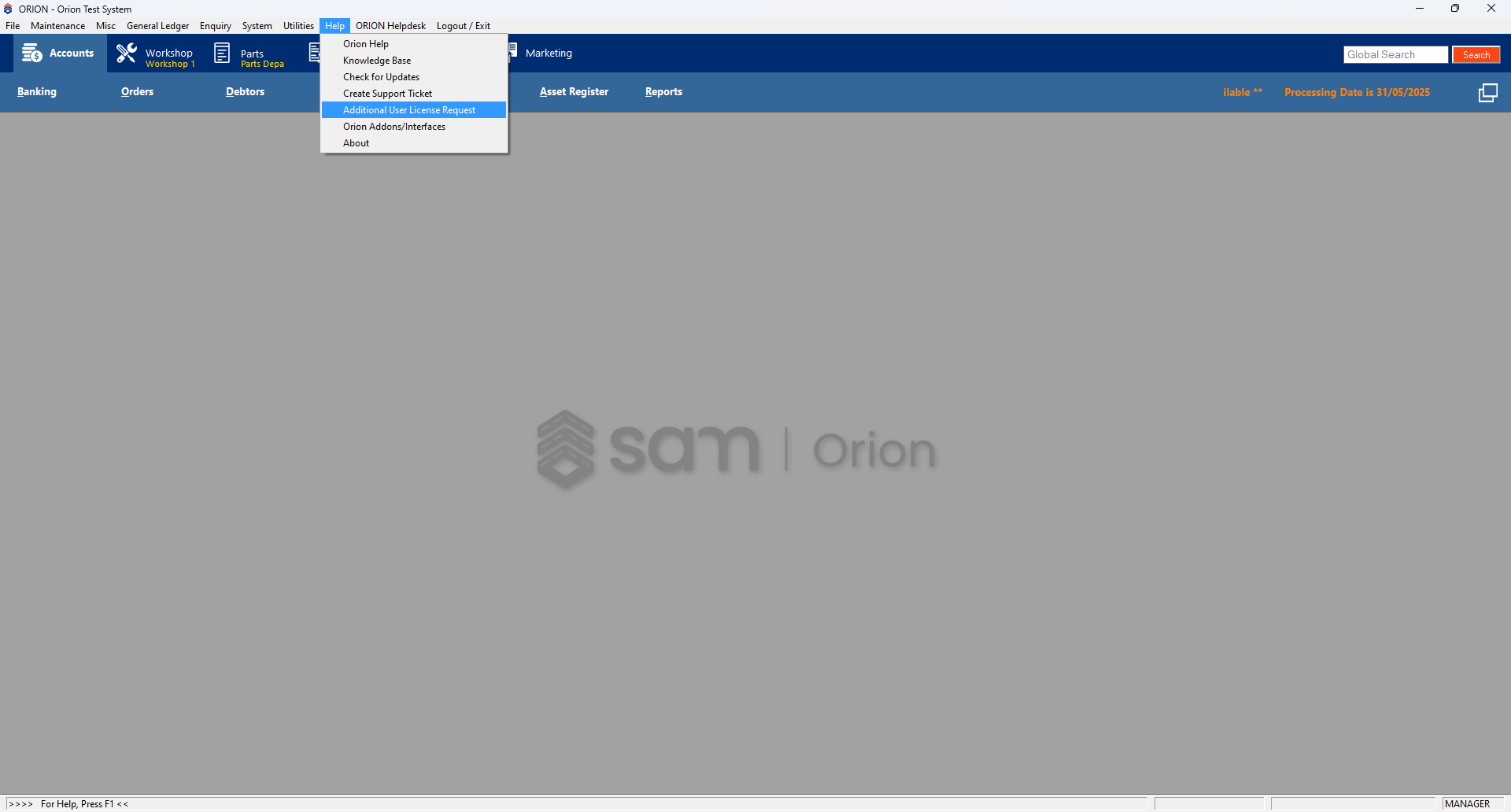Open the Debtors submenu

click(x=245, y=91)
